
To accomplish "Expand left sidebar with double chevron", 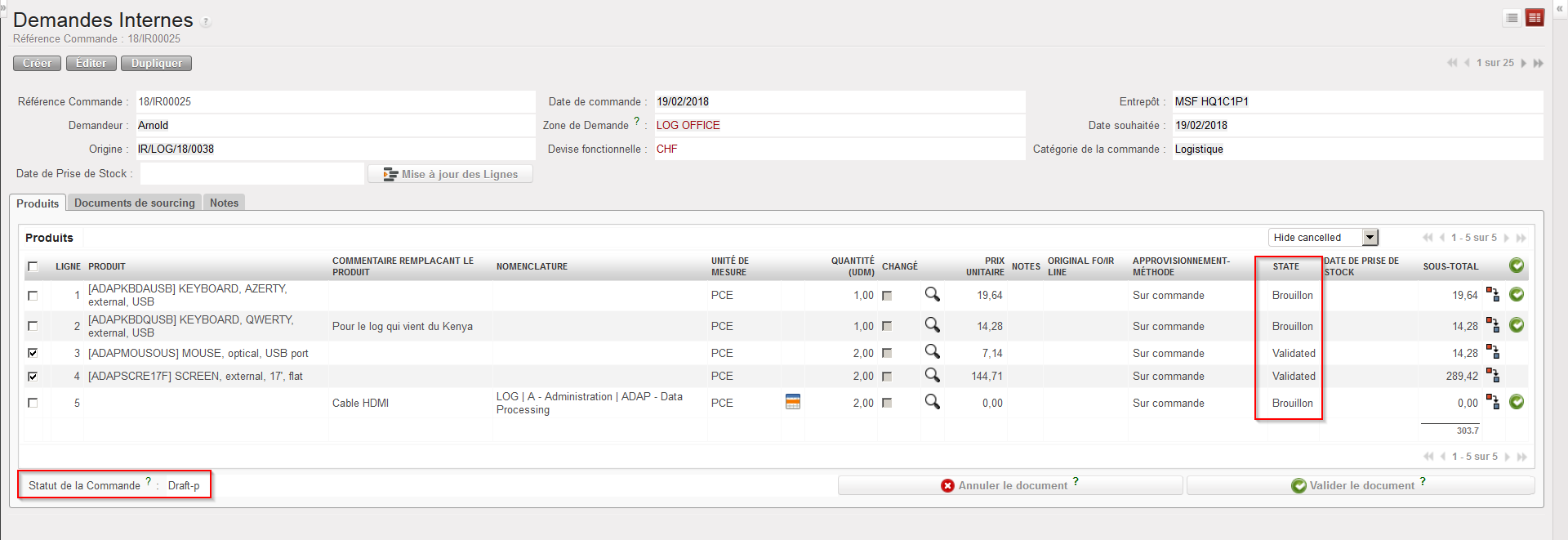I will point(3,7).
